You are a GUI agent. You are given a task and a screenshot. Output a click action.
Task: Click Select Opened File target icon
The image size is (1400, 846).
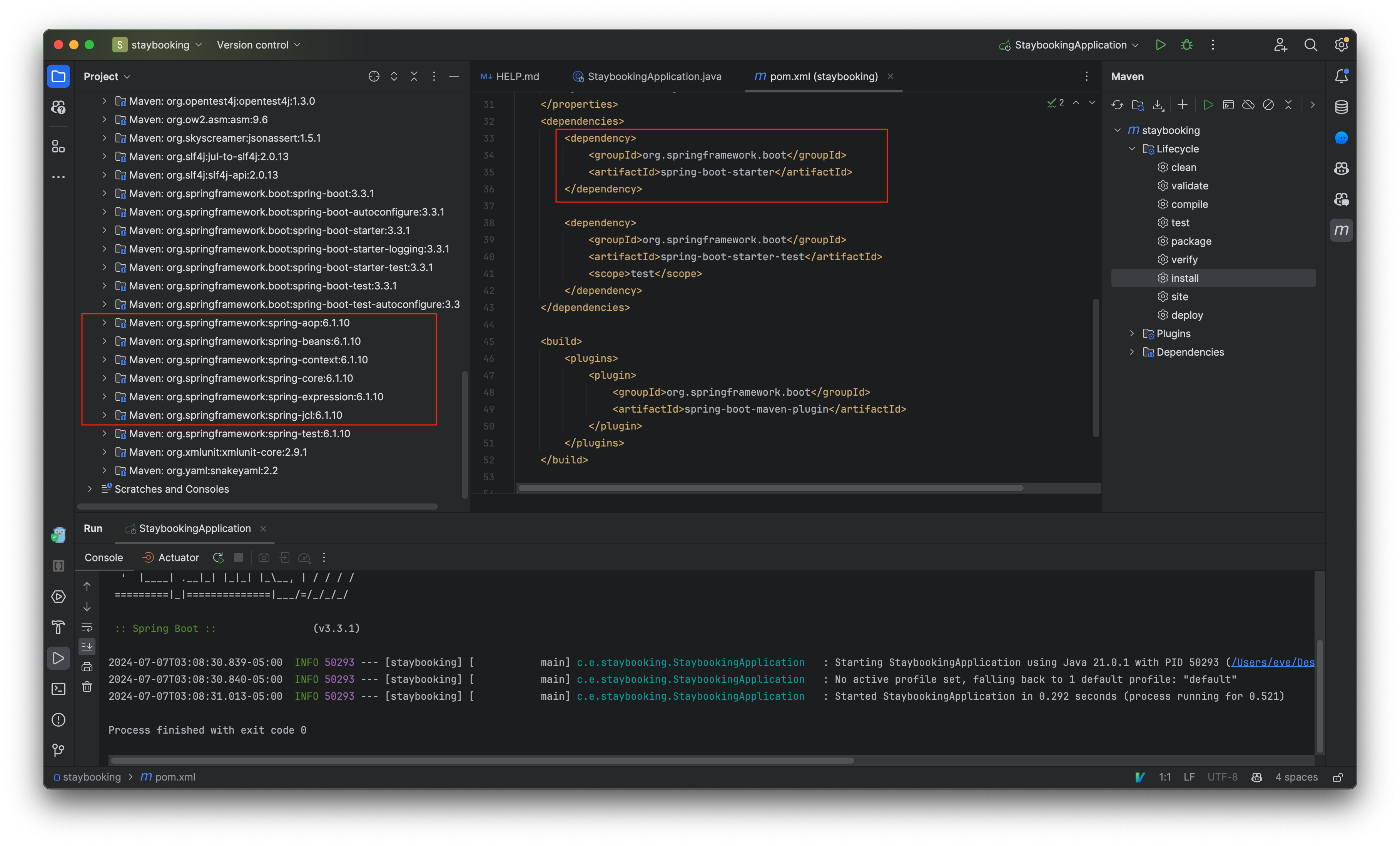(x=373, y=76)
